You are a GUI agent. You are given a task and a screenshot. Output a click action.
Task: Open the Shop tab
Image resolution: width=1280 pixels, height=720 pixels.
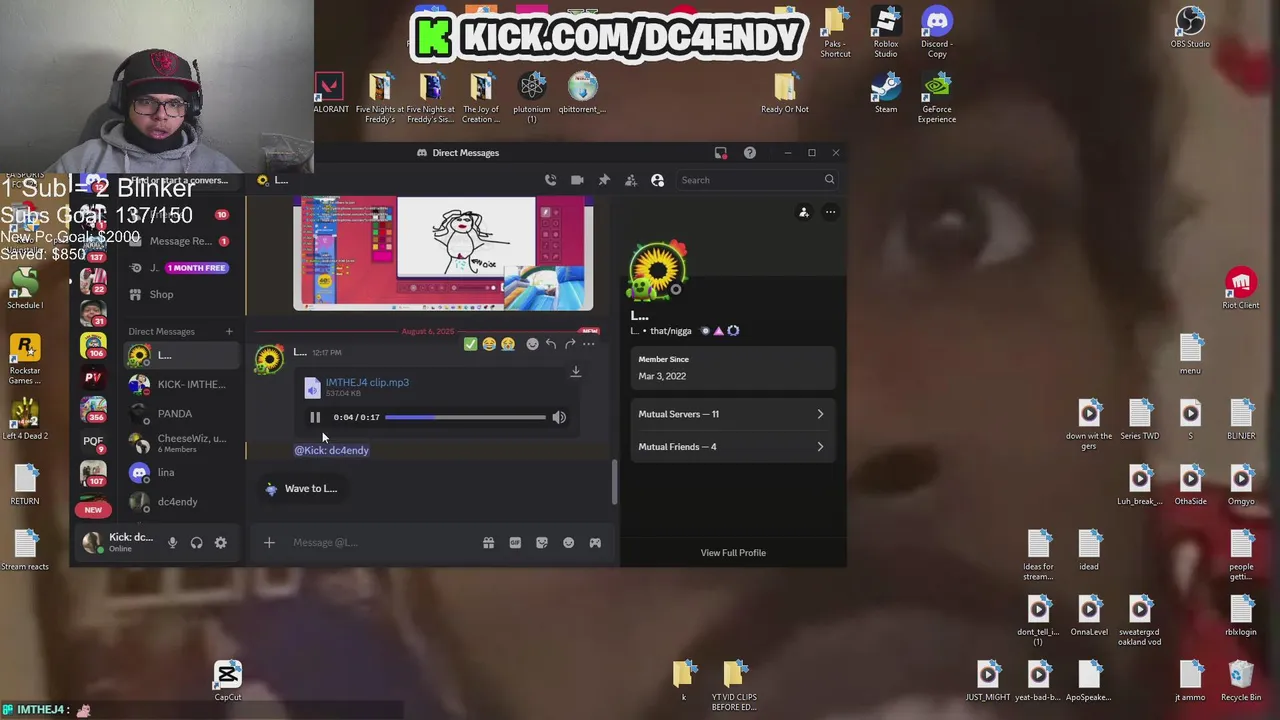point(180,294)
